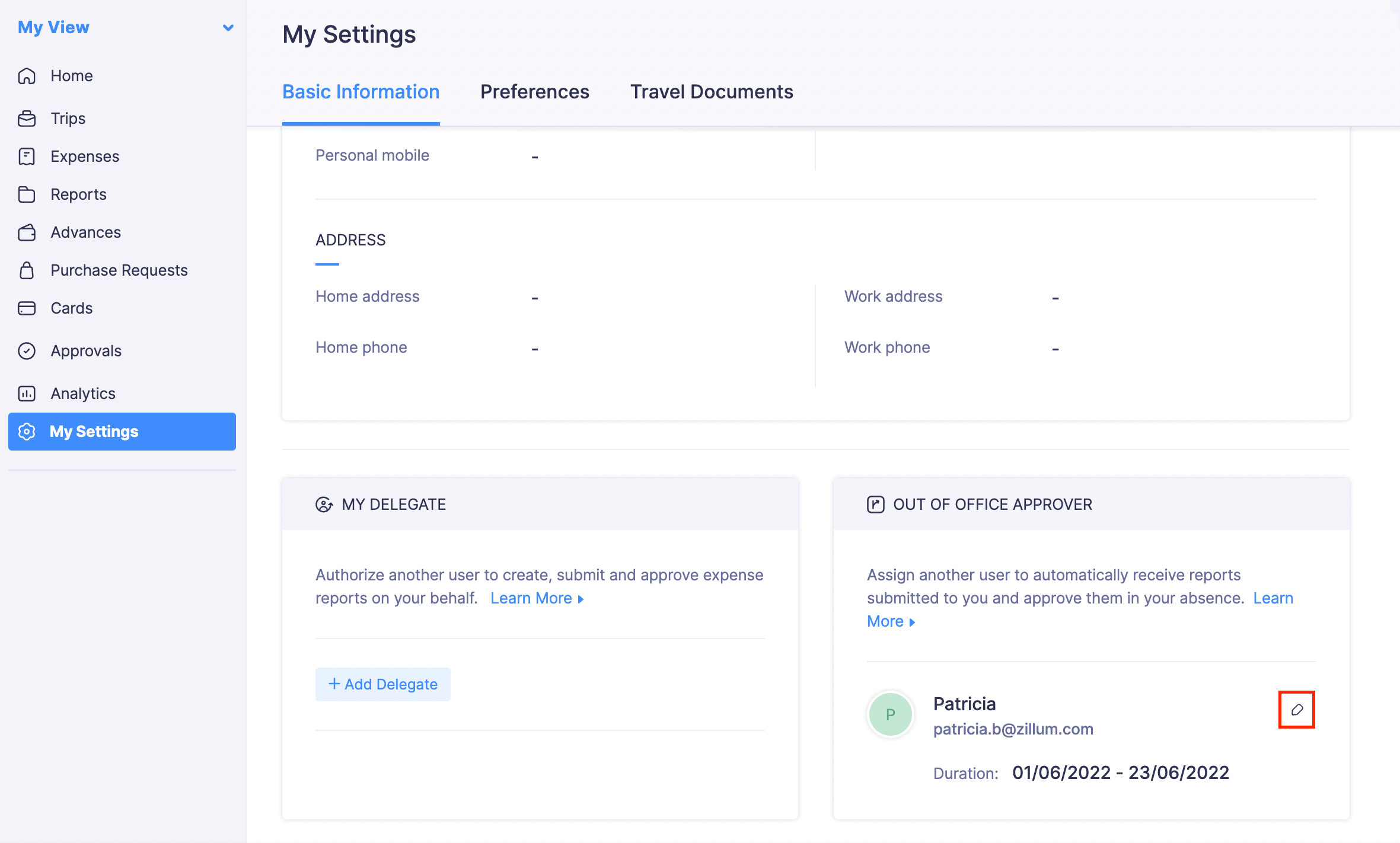1400x843 pixels.
Task: Click the Analytics chart icon
Action: (27, 394)
